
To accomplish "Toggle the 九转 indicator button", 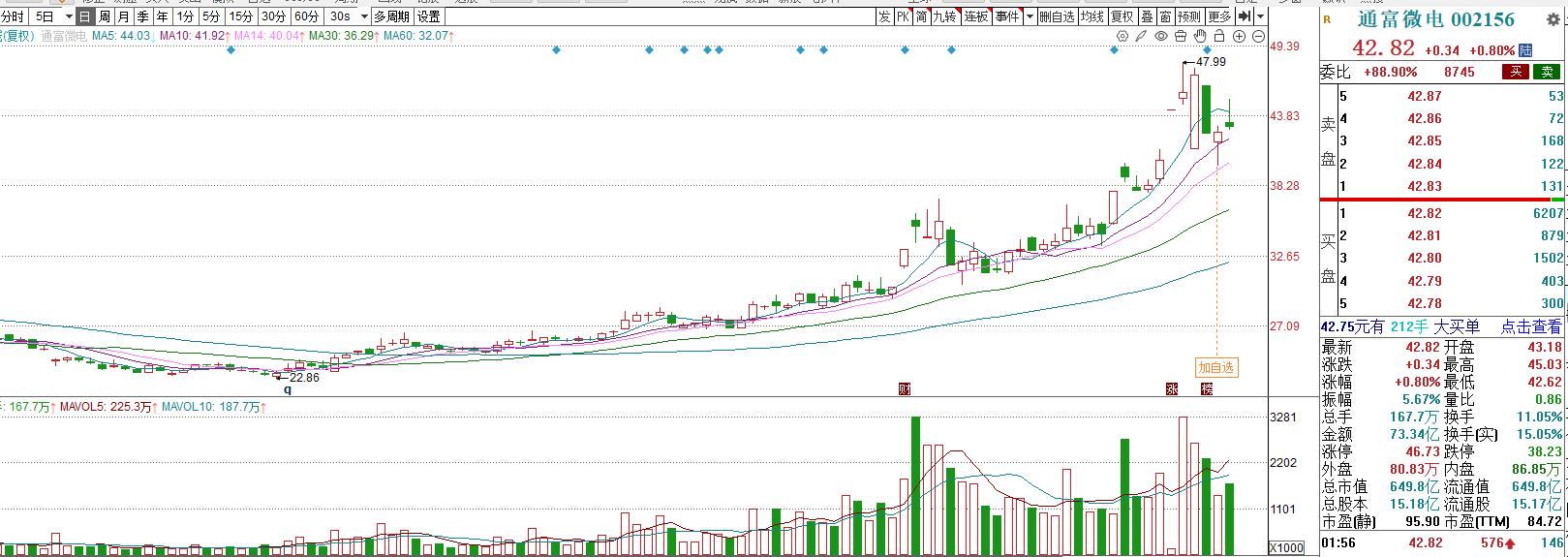I will pyautogui.click(x=945, y=16).
